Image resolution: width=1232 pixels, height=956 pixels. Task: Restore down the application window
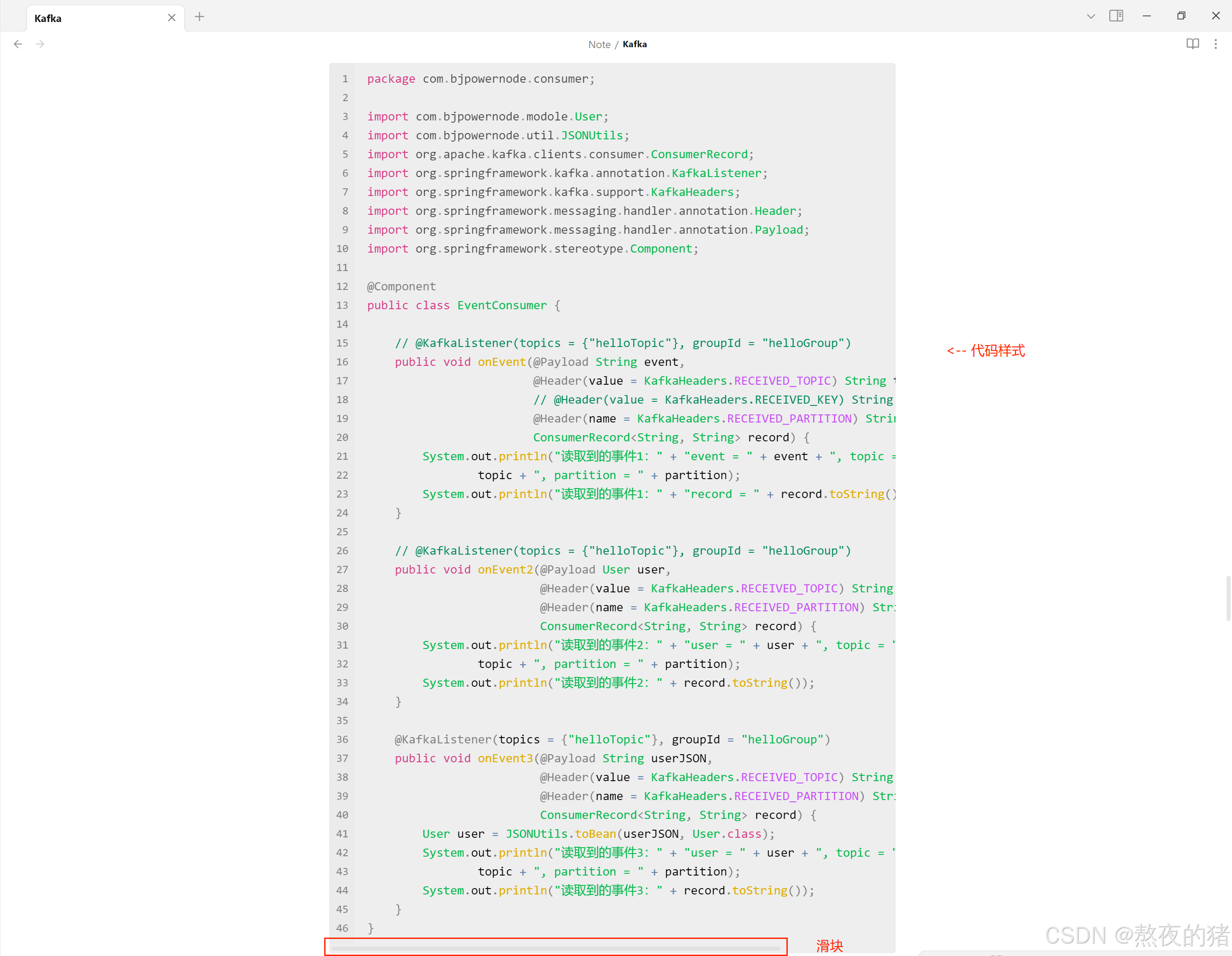pos(1181,16)
